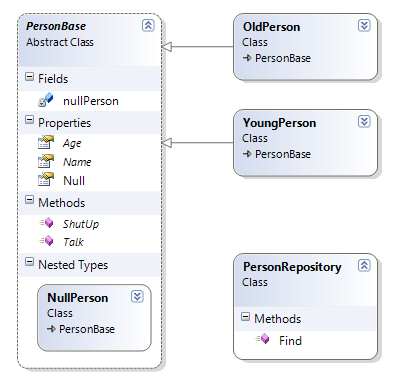Expand the YoungPerson class shape
This screenshot has height=385, width=398.
pyautogui.click(x=364, y=121)
